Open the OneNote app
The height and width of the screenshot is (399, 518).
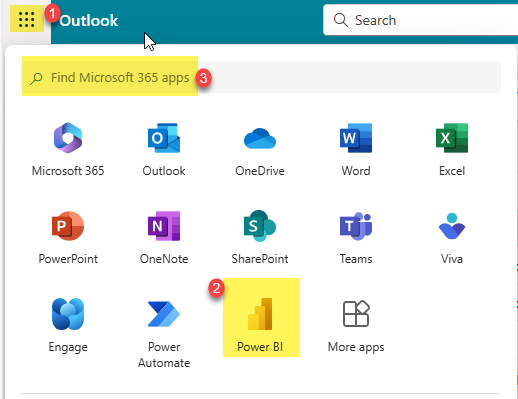click(164, 237)
